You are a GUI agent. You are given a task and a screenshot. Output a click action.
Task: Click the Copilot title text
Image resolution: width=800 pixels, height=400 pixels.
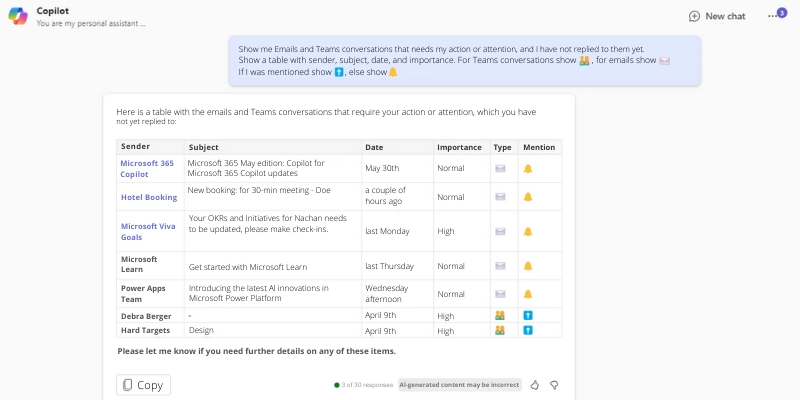pyautogui.click(x=53, y=11)
